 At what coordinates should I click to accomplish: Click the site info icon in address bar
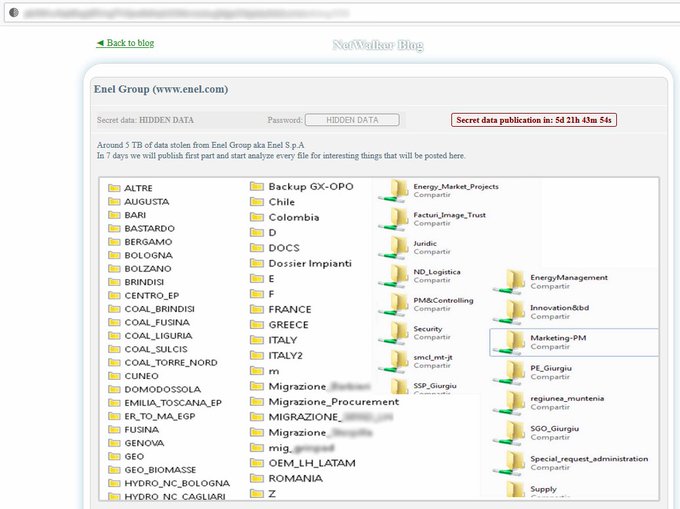pyautogui.click(x=14, y=13)
